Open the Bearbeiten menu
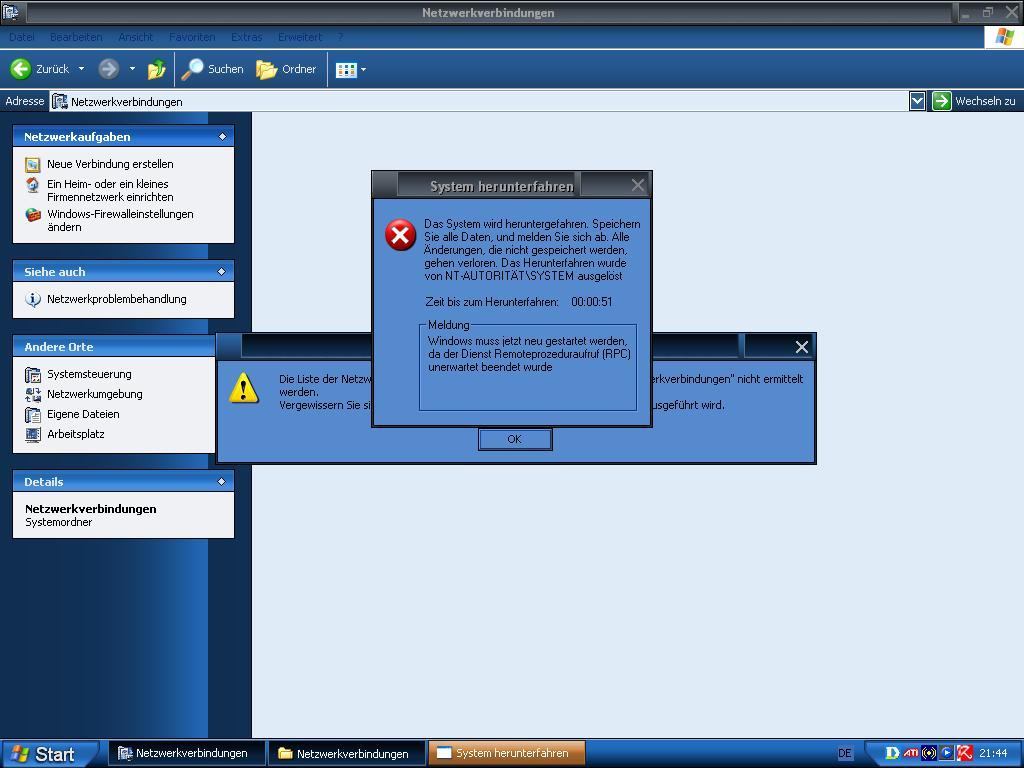The image size is (1024, 768). tap(76, 37)
